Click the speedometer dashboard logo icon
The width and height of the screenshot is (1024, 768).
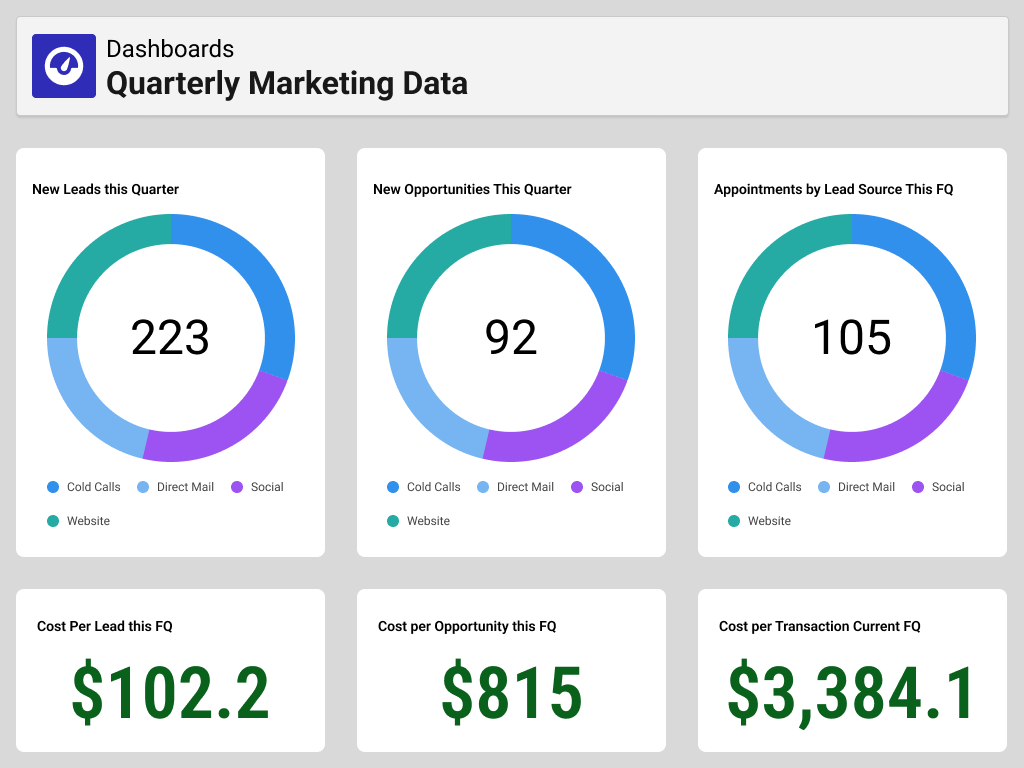coord(63,65)
